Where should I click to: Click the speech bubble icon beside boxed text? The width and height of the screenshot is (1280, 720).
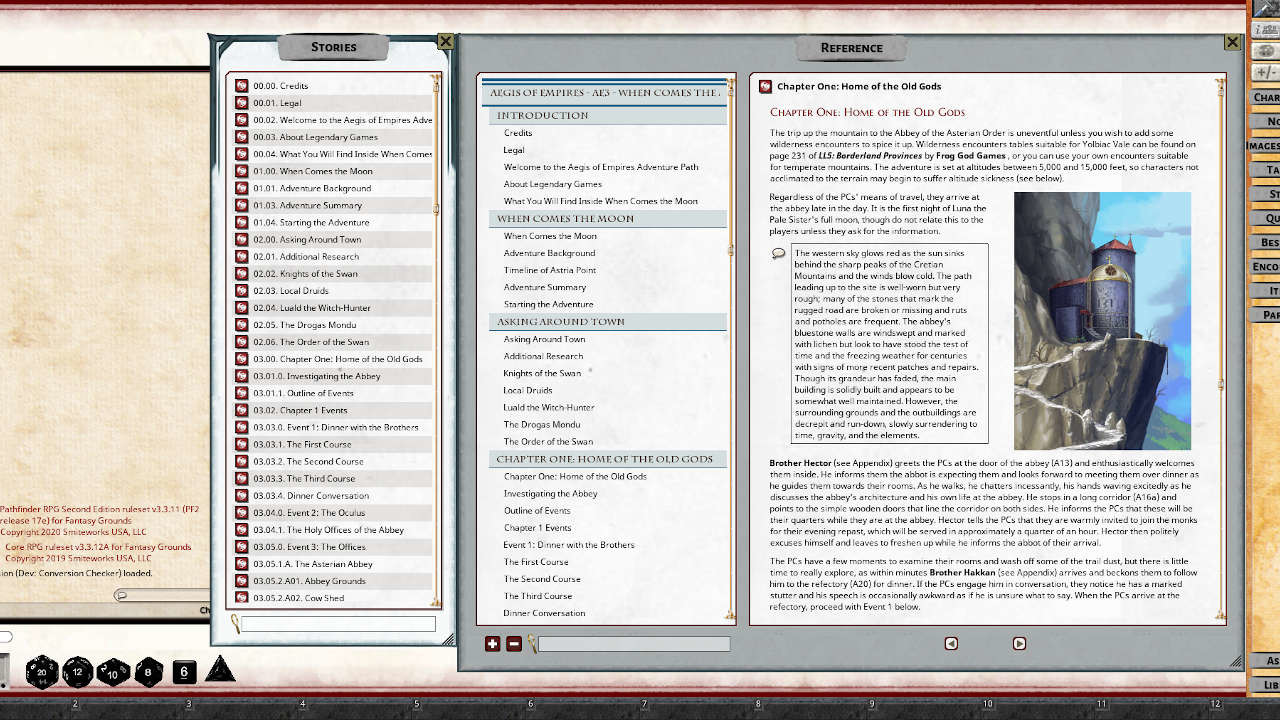[778, 253]
